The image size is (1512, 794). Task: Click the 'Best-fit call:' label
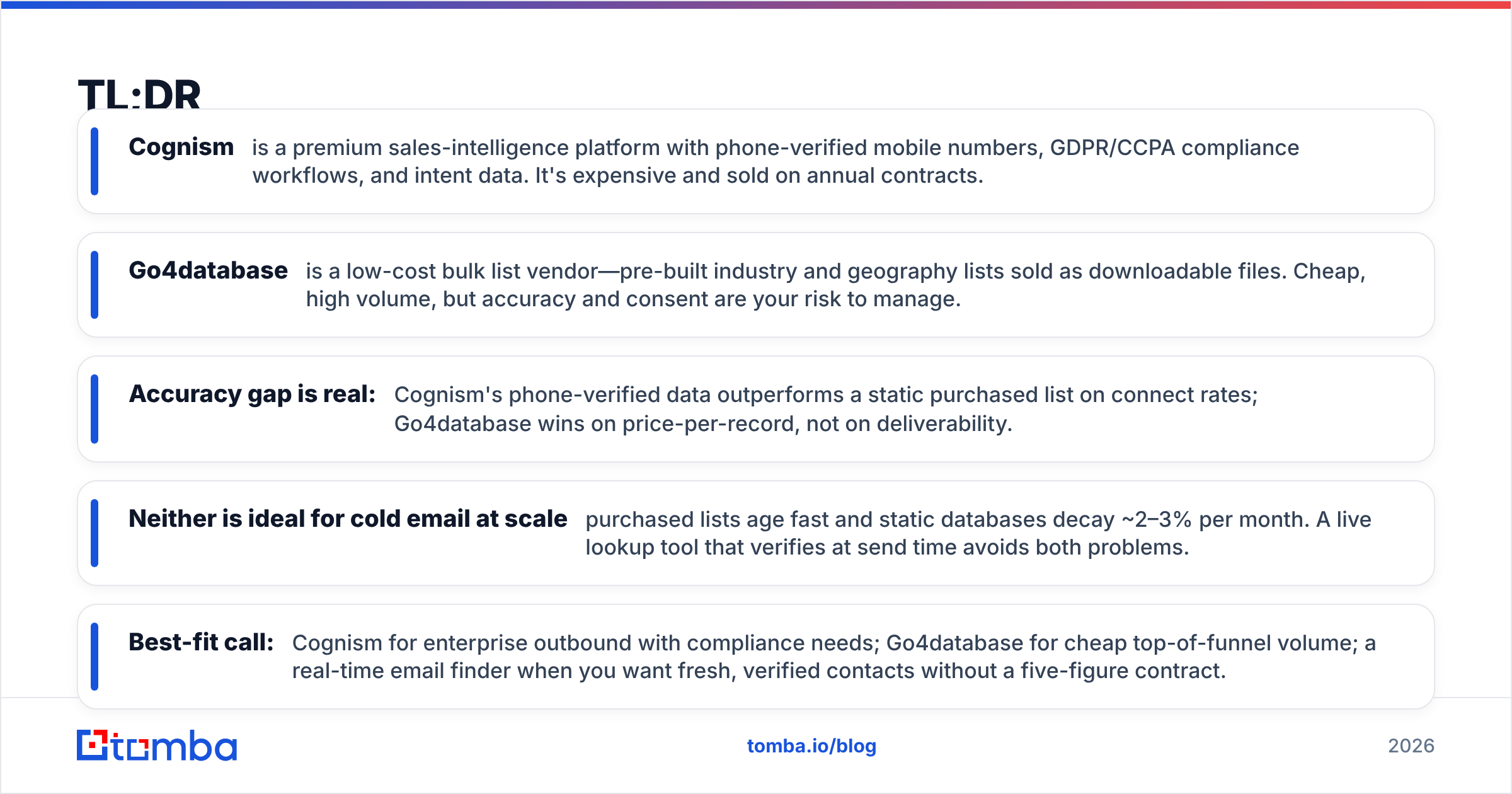tap(201, 642)
